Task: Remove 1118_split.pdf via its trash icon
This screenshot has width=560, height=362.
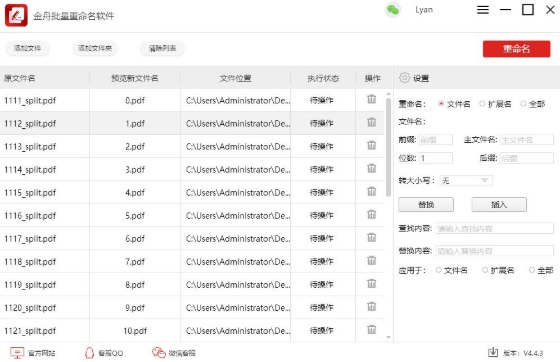Action: pos(371,260)
